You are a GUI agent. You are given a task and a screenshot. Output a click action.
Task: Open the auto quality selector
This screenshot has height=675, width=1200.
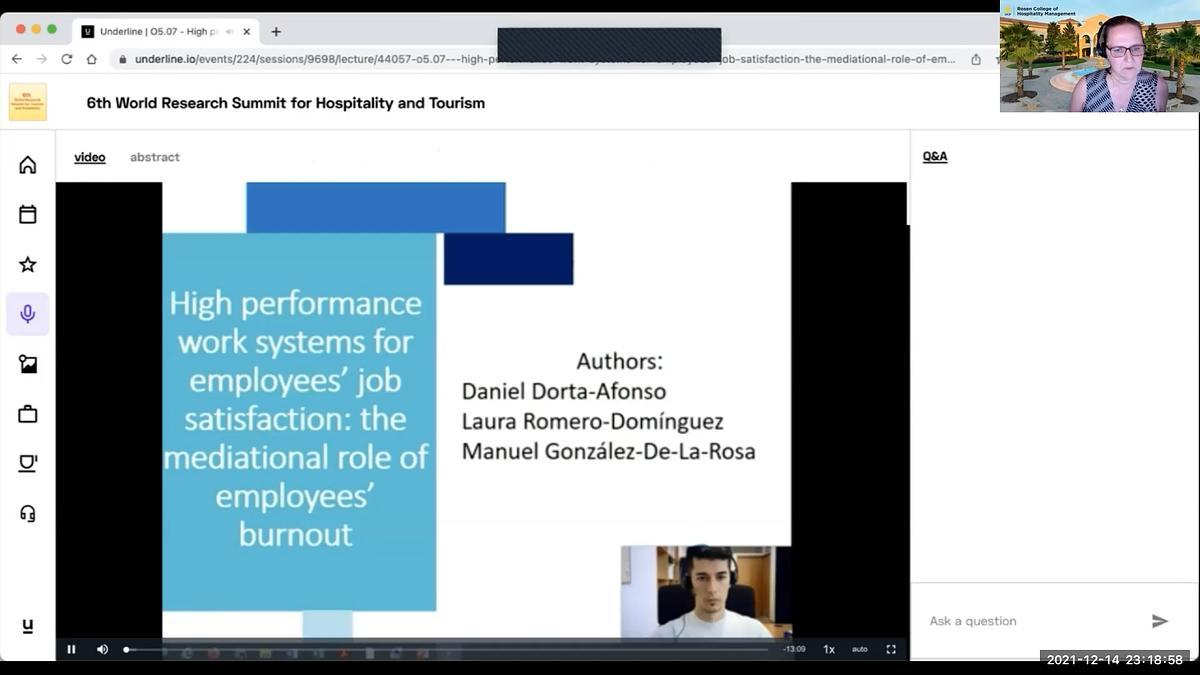click(x=860, y=649)
